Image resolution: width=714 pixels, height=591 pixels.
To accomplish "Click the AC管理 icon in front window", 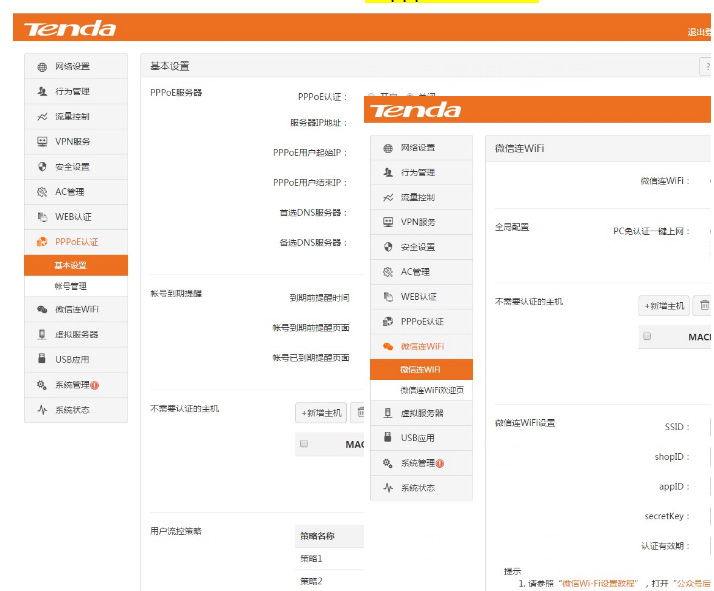I will 388,272.
